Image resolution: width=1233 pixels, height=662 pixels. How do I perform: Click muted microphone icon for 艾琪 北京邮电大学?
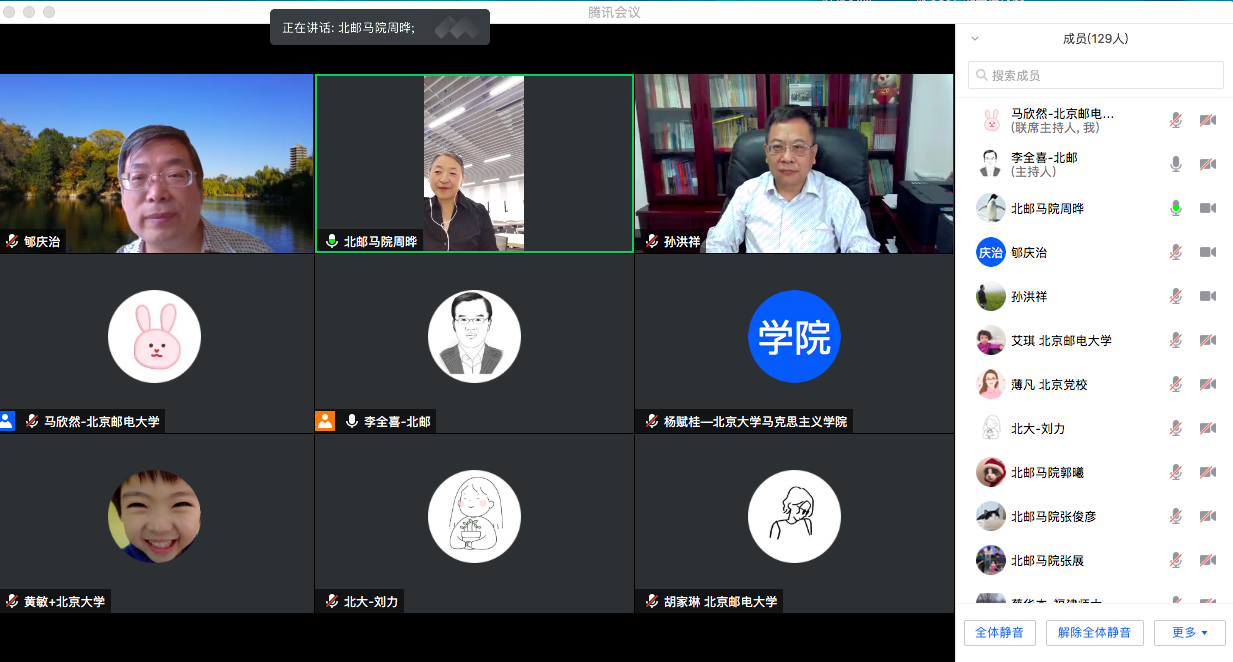(x=1176, y=340)
